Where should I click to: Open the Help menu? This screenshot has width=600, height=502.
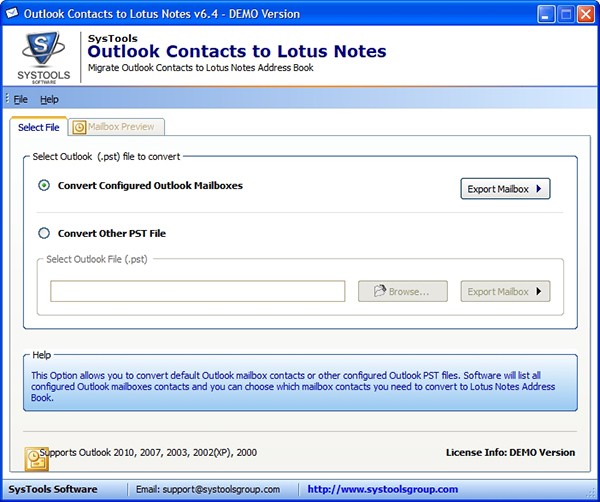click(49, 100)
